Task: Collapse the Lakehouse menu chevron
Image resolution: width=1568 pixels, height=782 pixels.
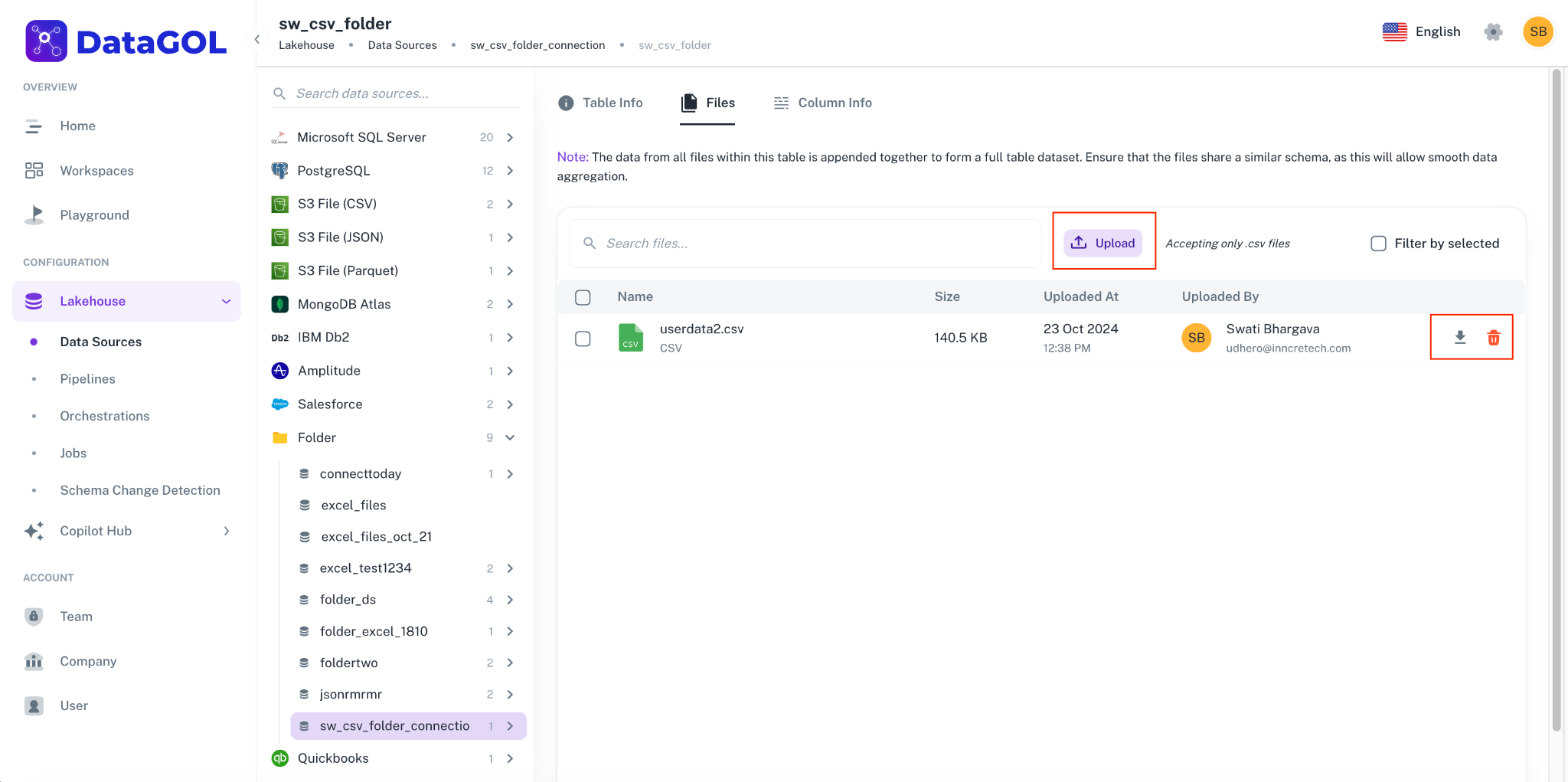Action: (226, 301)
